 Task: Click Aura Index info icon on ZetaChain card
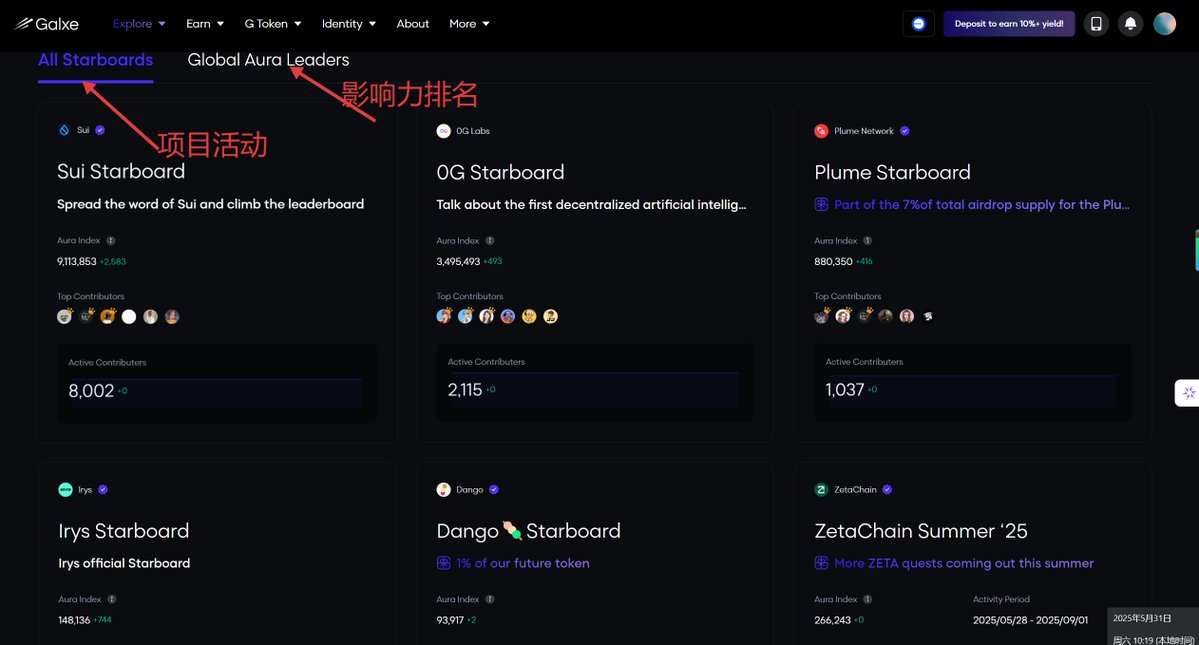click(868, 599)
